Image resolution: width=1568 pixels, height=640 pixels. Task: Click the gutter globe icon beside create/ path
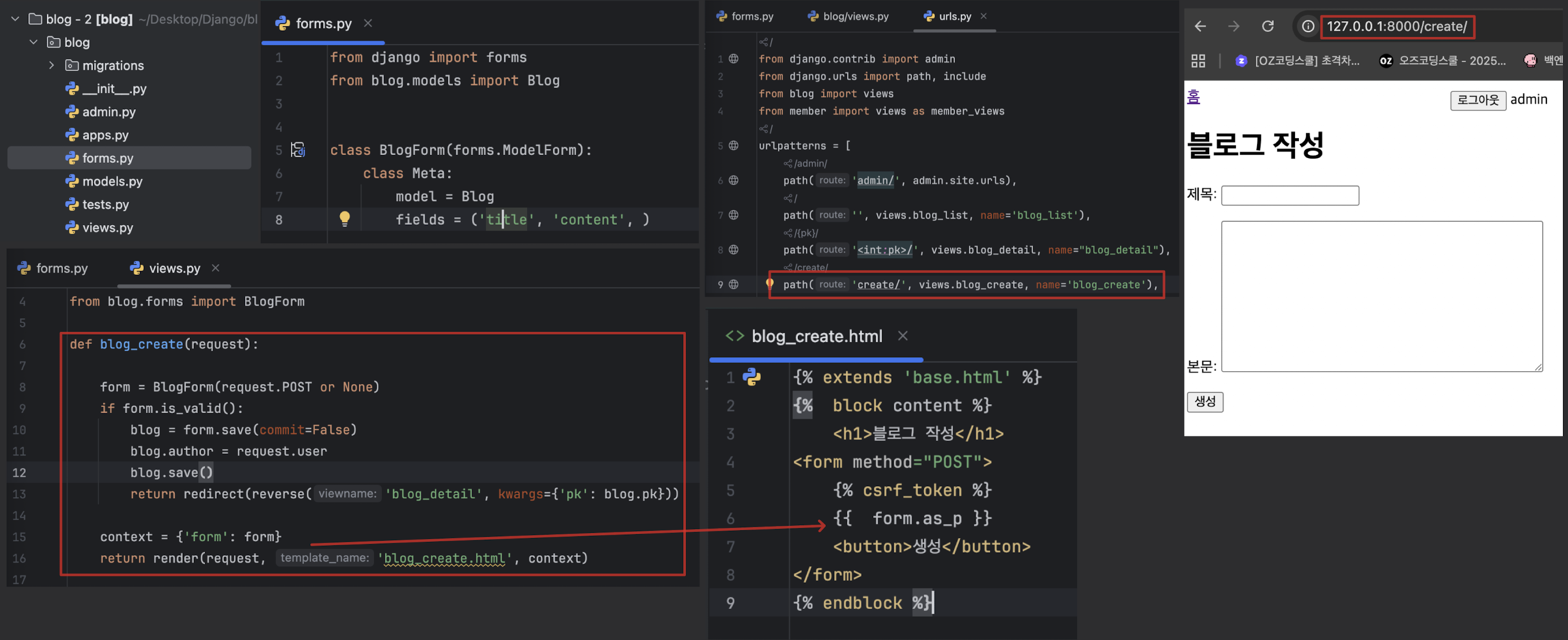click(733, 284)
